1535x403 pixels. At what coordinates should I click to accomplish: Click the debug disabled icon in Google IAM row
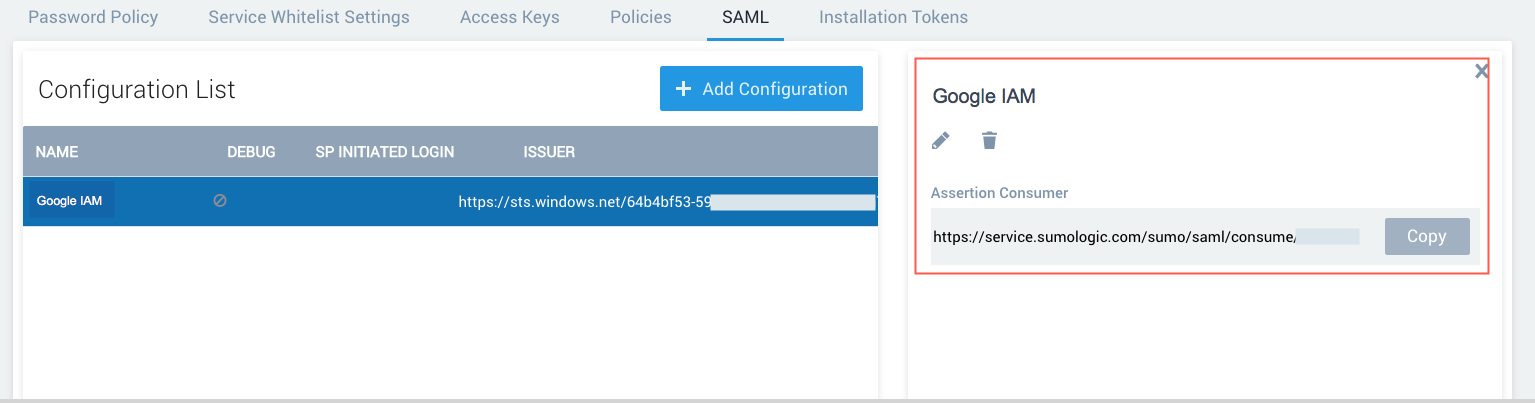(x=220, y=200)
